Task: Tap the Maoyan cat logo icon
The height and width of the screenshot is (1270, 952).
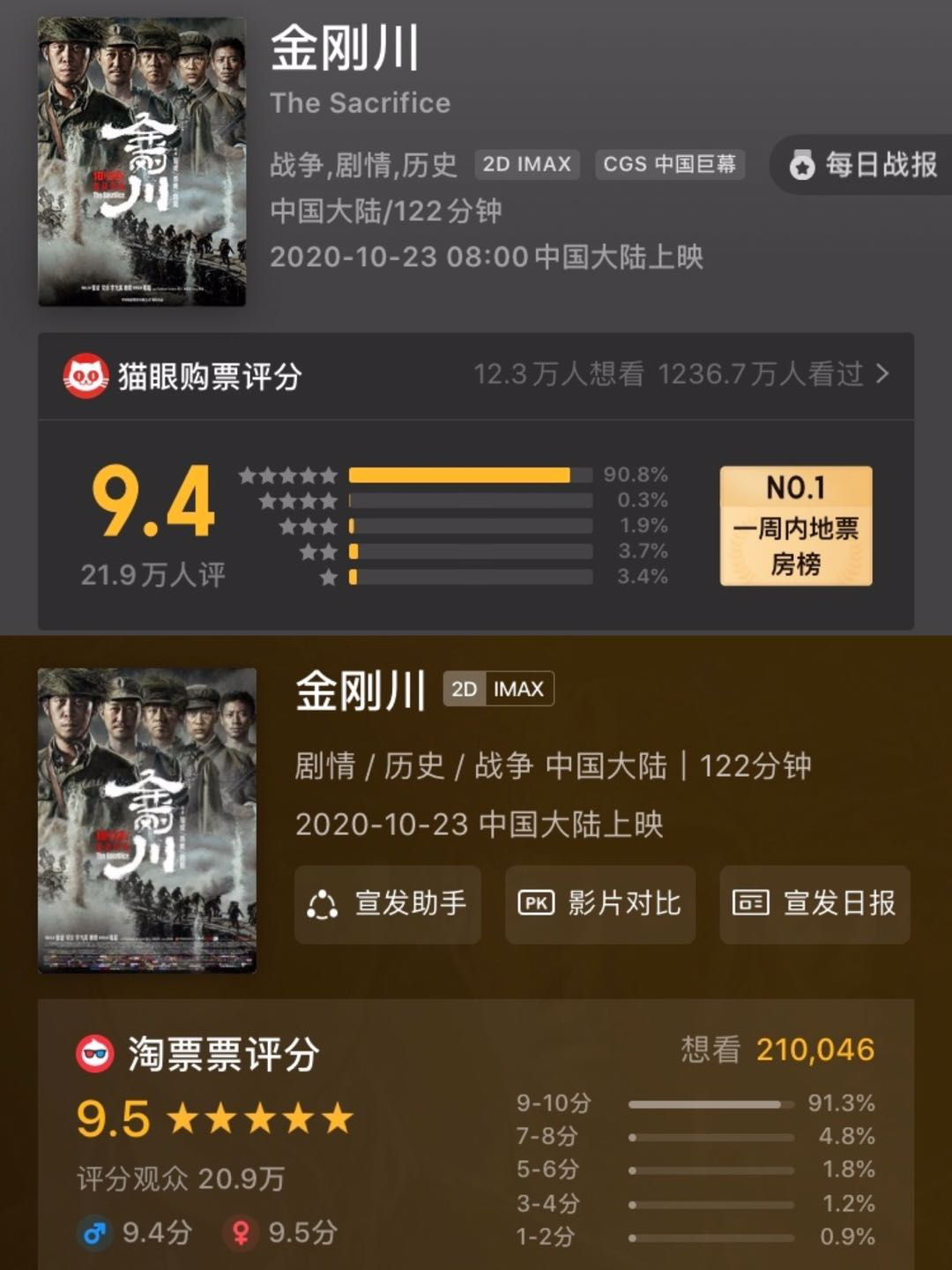Action: [x=86, y=377]
